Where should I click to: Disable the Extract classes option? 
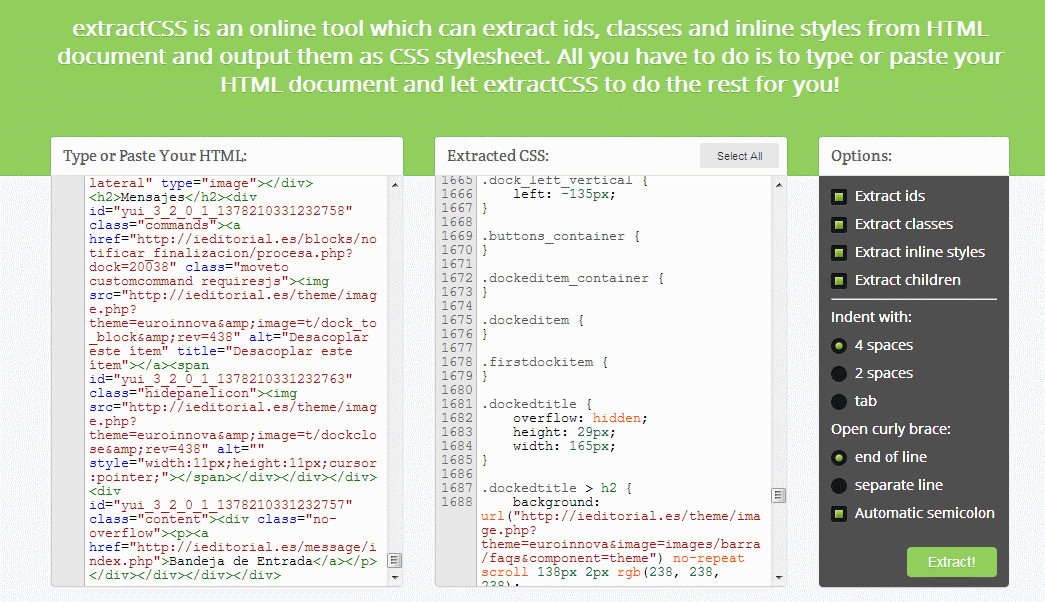pyautogui.click(x=839, y=224)
